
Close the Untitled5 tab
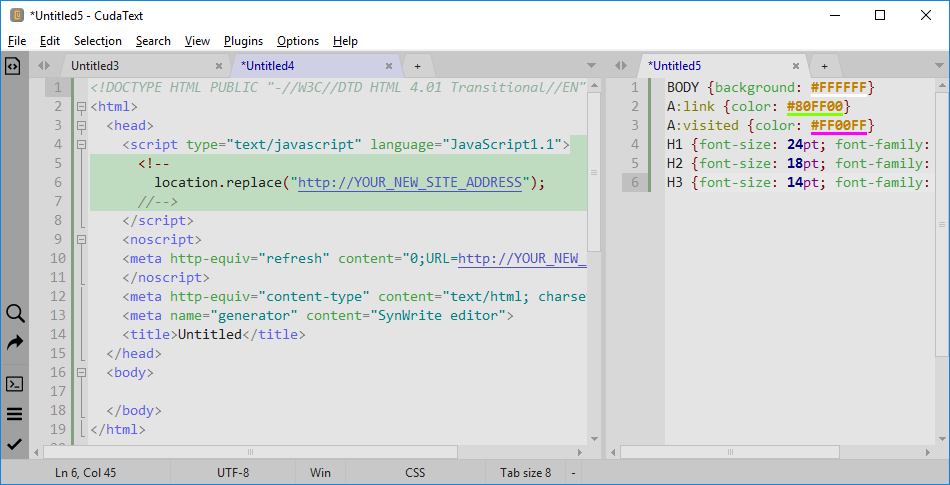[796, 66]
